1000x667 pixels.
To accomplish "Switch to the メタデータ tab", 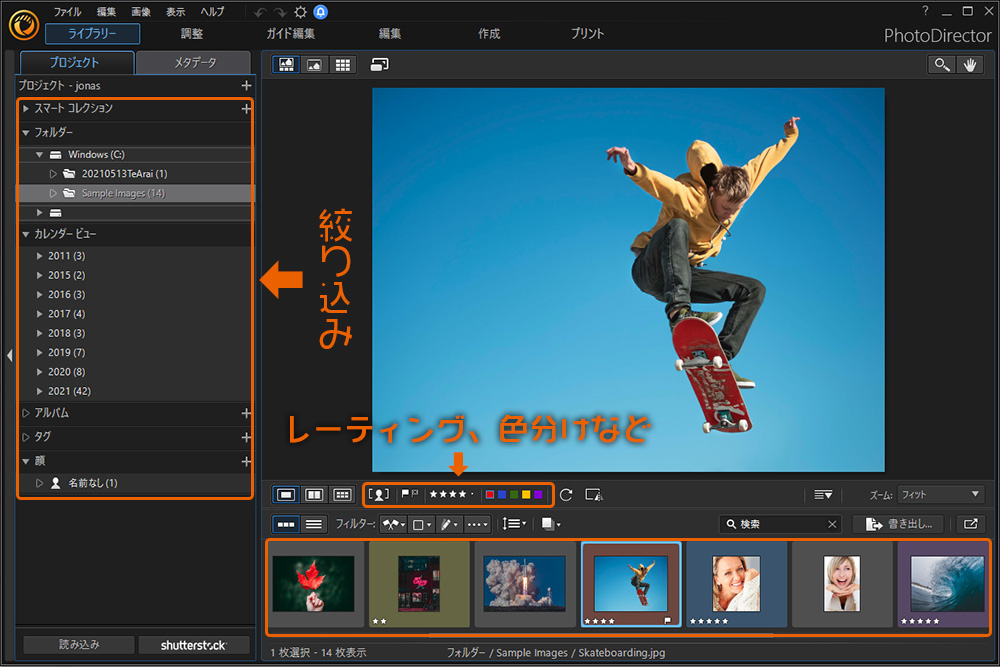I will tap(194, 62).
